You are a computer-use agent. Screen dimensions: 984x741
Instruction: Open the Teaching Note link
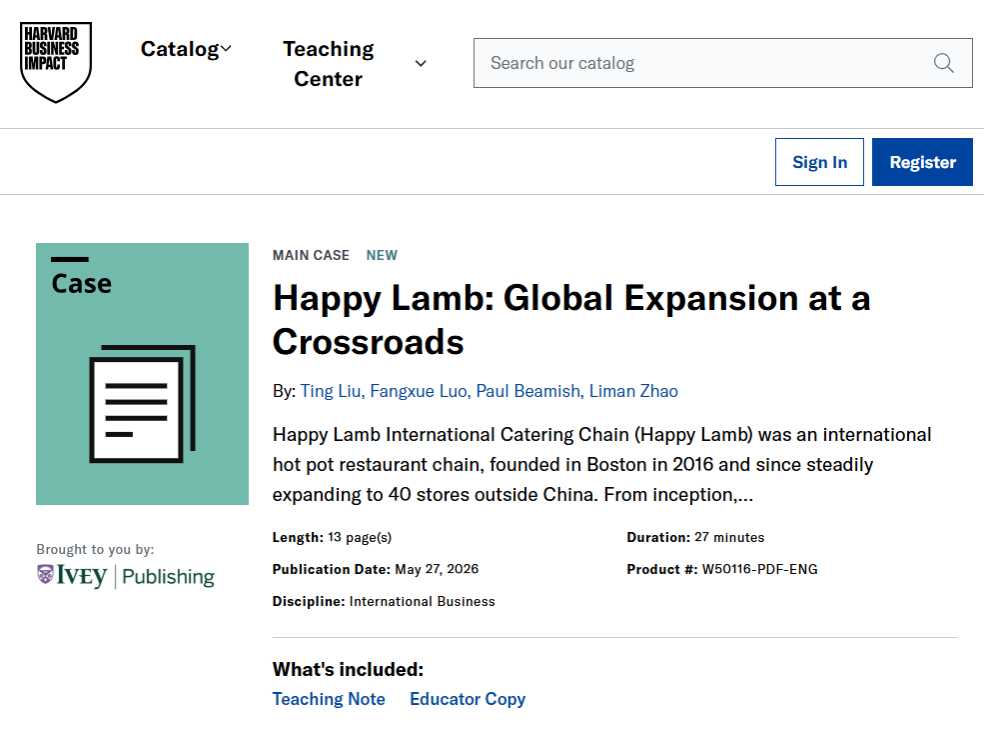point(329,699)
